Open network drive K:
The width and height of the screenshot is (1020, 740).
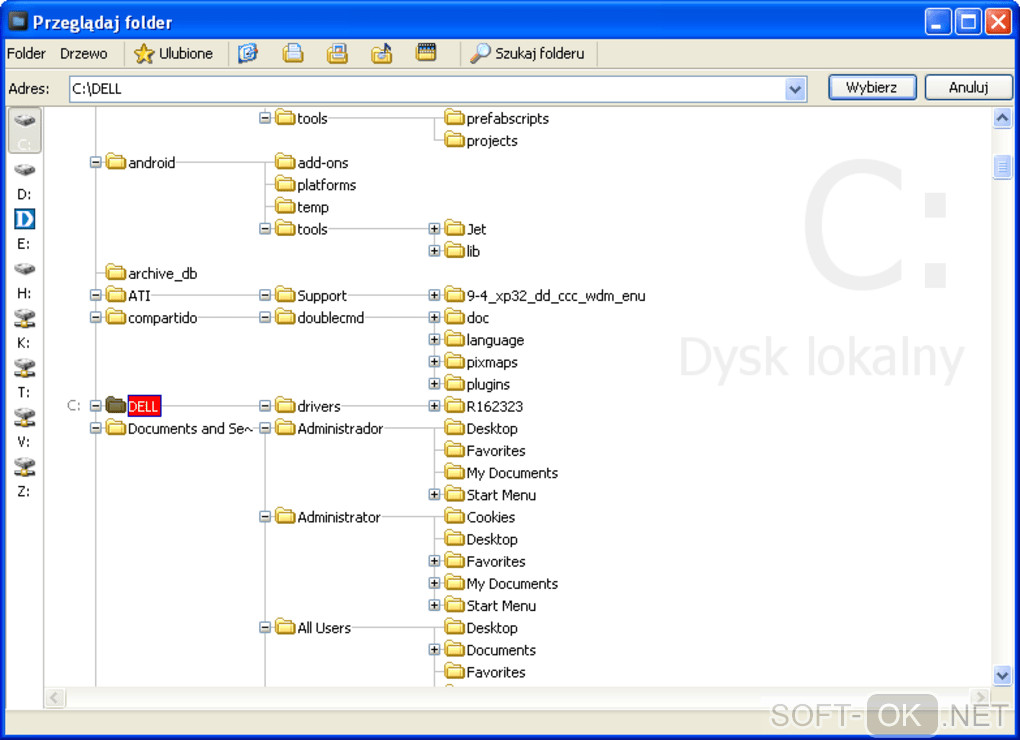point(25,329)
